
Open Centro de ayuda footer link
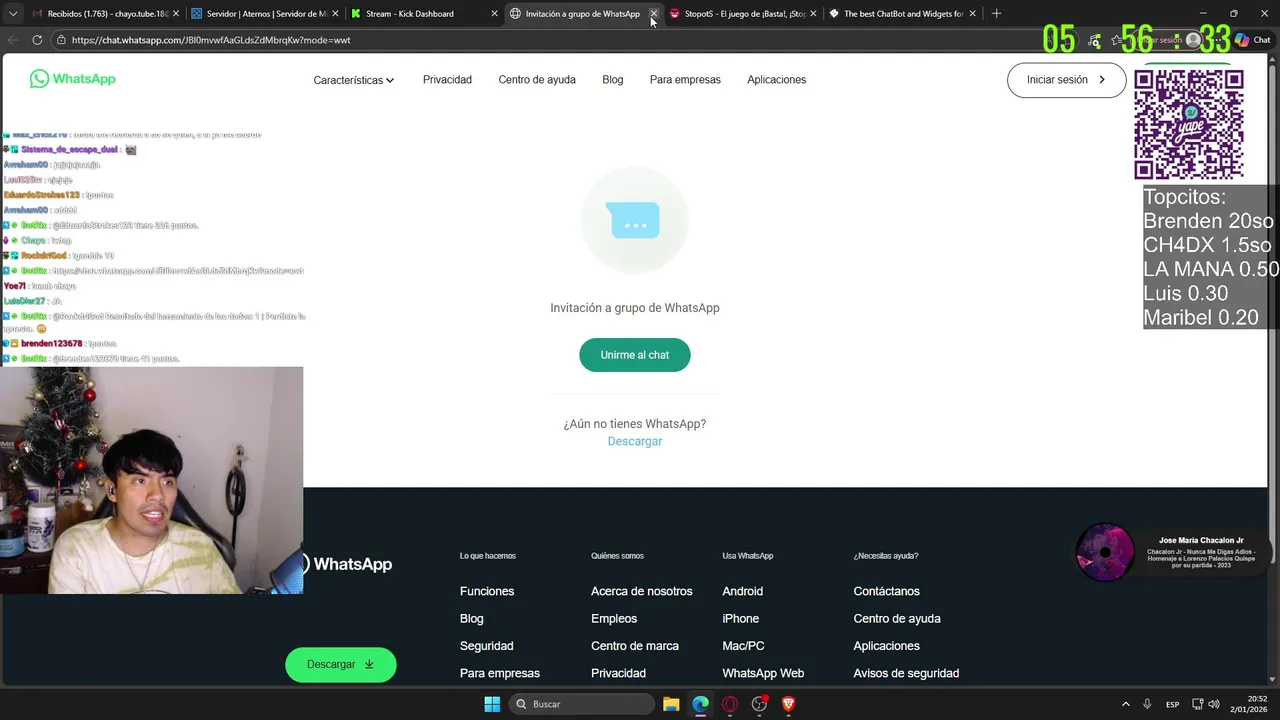coord(897,619)
